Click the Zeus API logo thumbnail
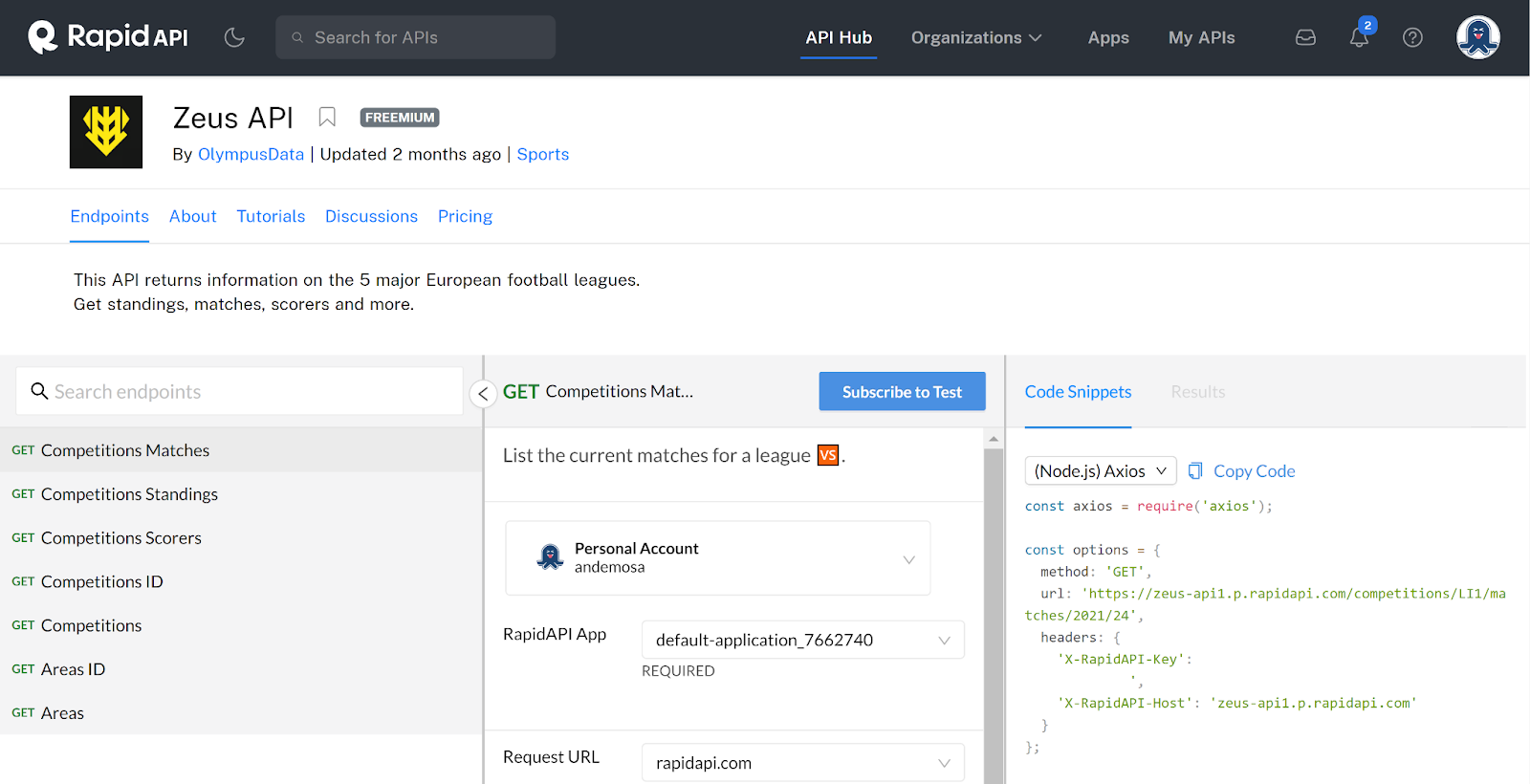 click(106, 132)
